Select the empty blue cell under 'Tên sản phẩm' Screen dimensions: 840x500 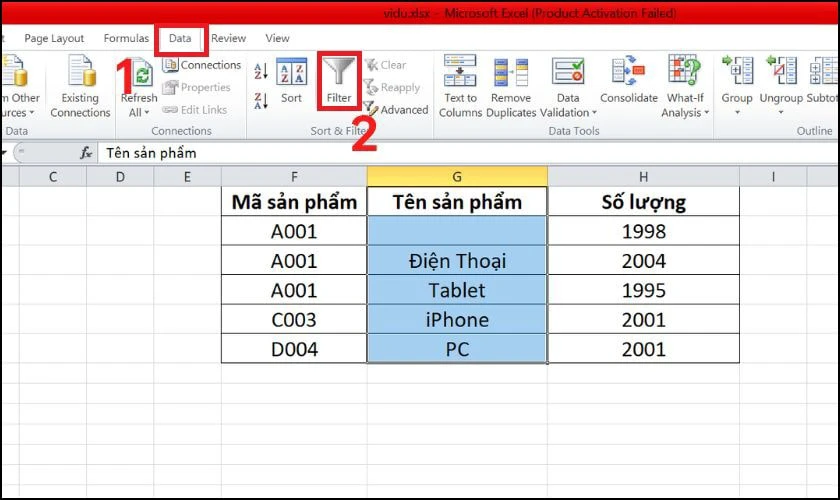pos(457,231)
